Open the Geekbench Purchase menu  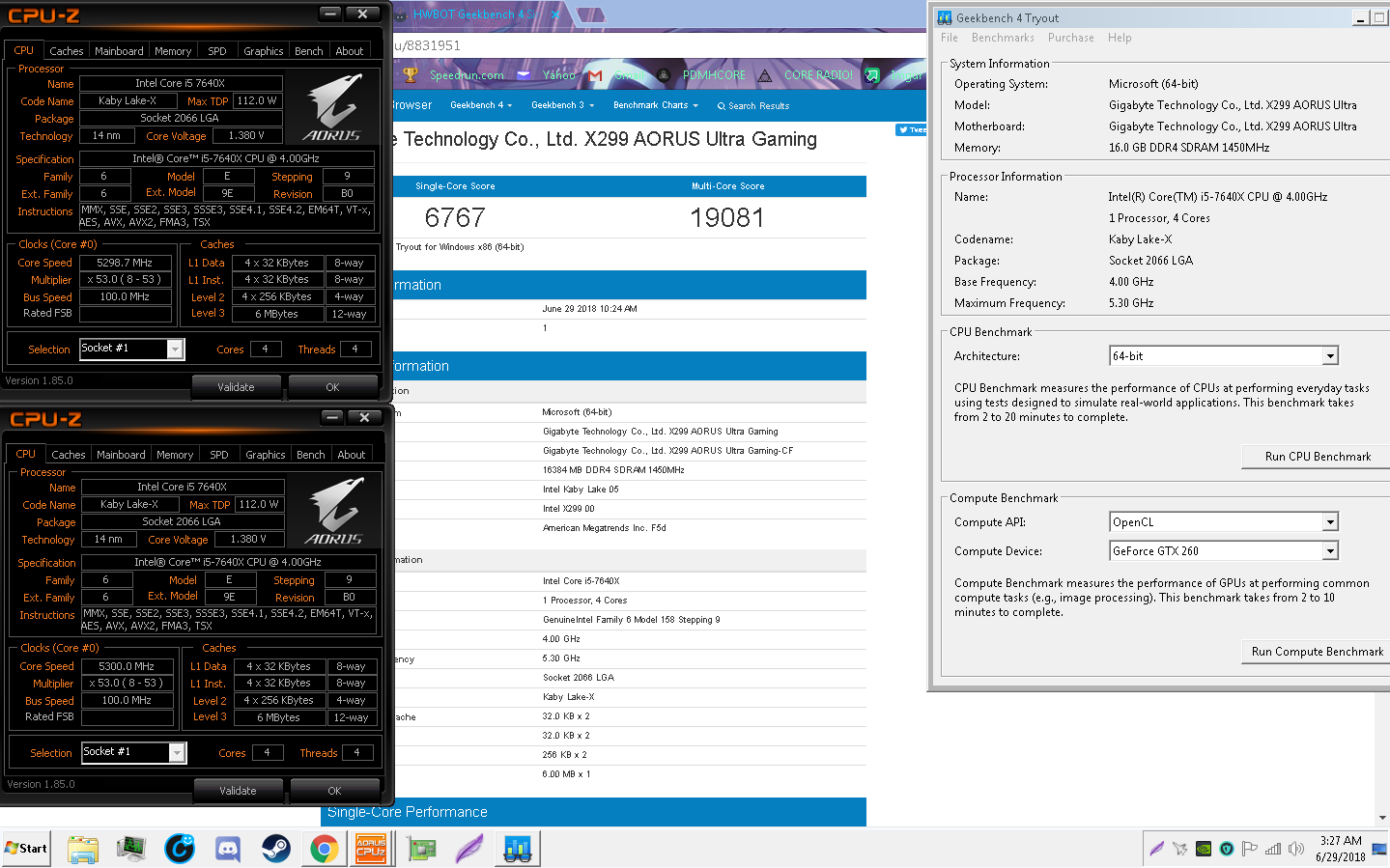coord(1071,38)
